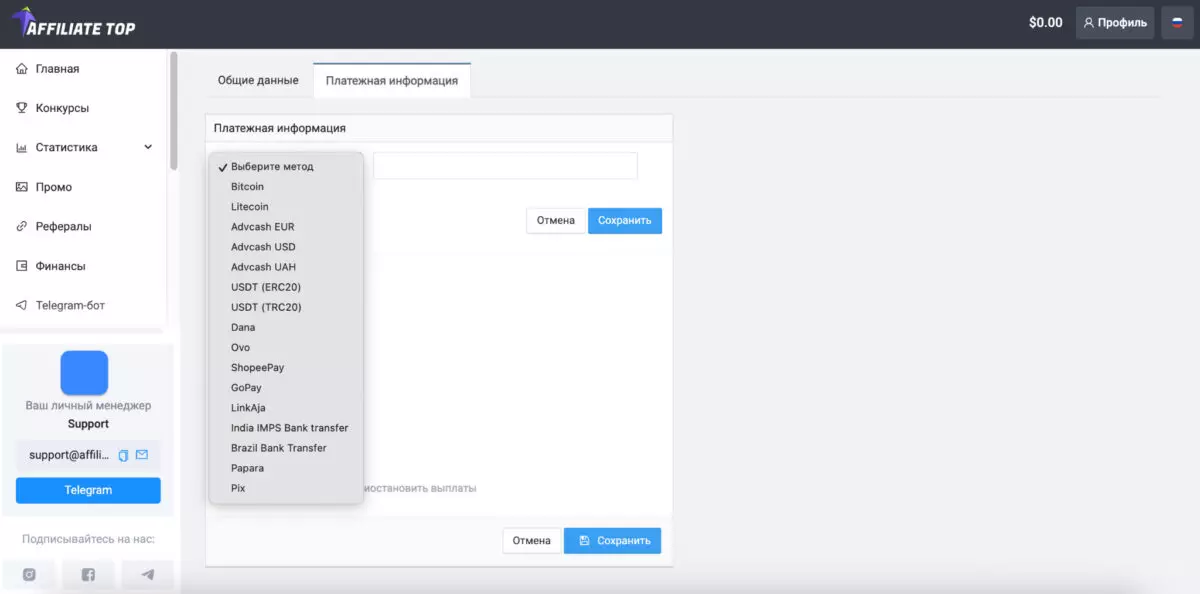Click the envelope icon next to support email

(142, 455)
